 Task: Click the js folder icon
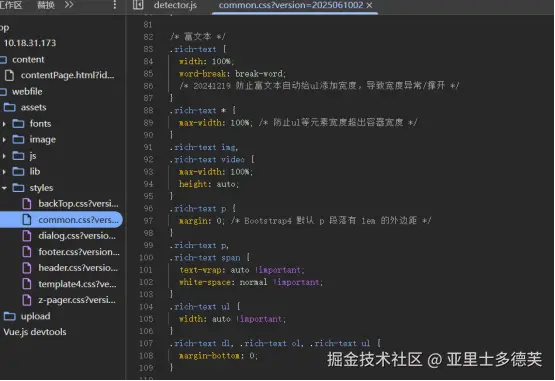18,156
